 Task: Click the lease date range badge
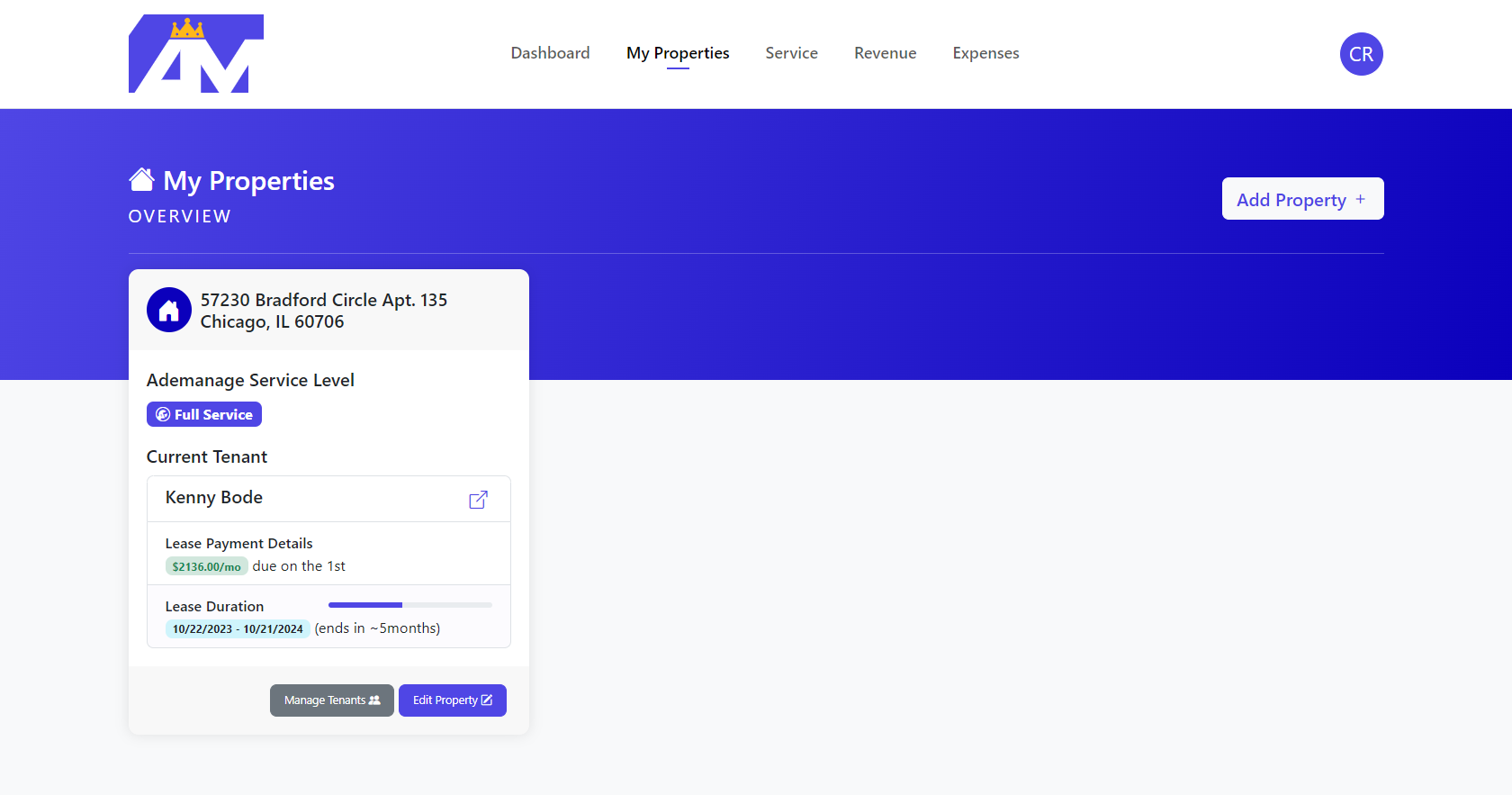click(238, 628)
